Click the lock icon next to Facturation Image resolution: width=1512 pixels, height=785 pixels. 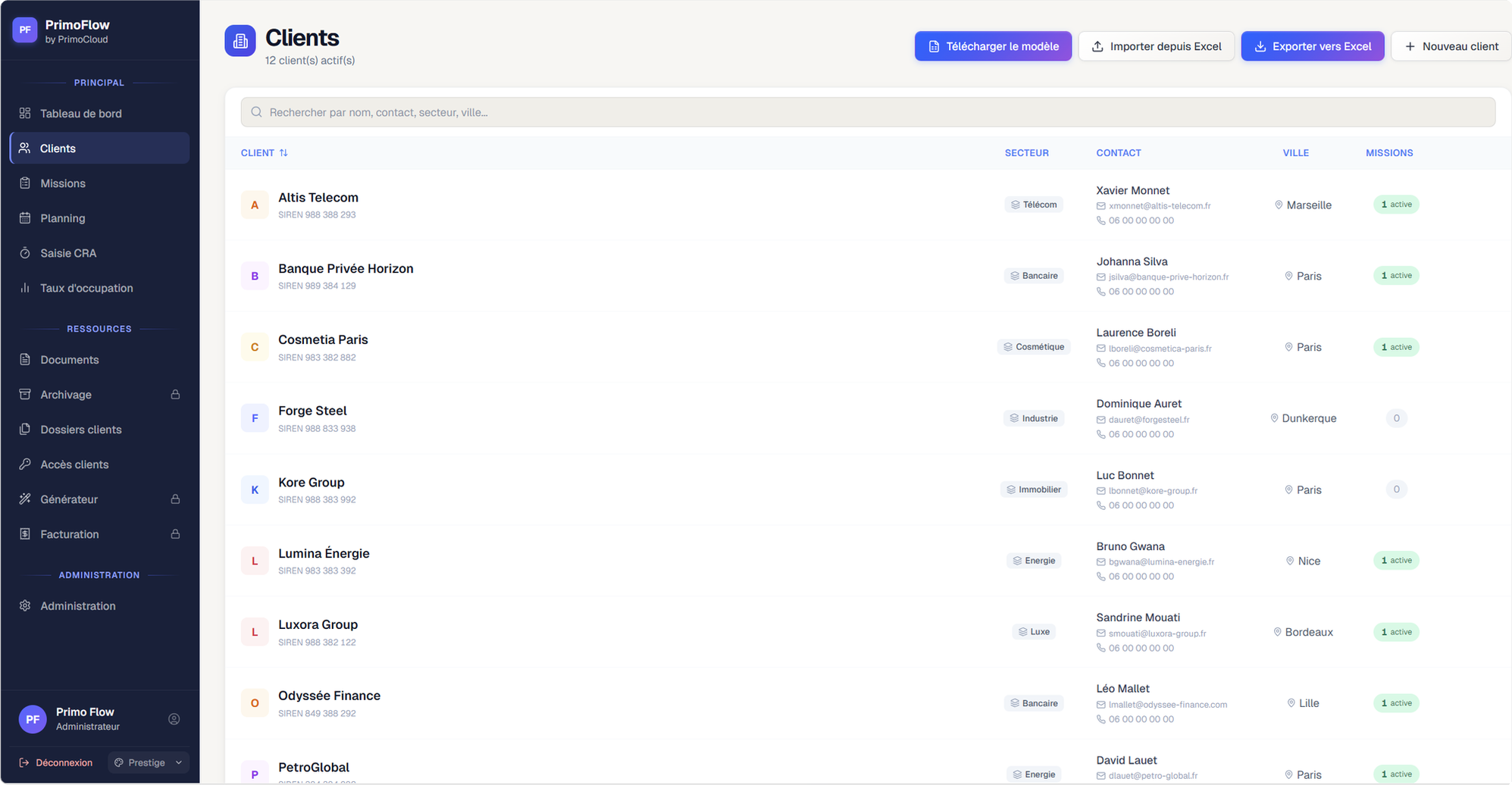coord(175,534)
